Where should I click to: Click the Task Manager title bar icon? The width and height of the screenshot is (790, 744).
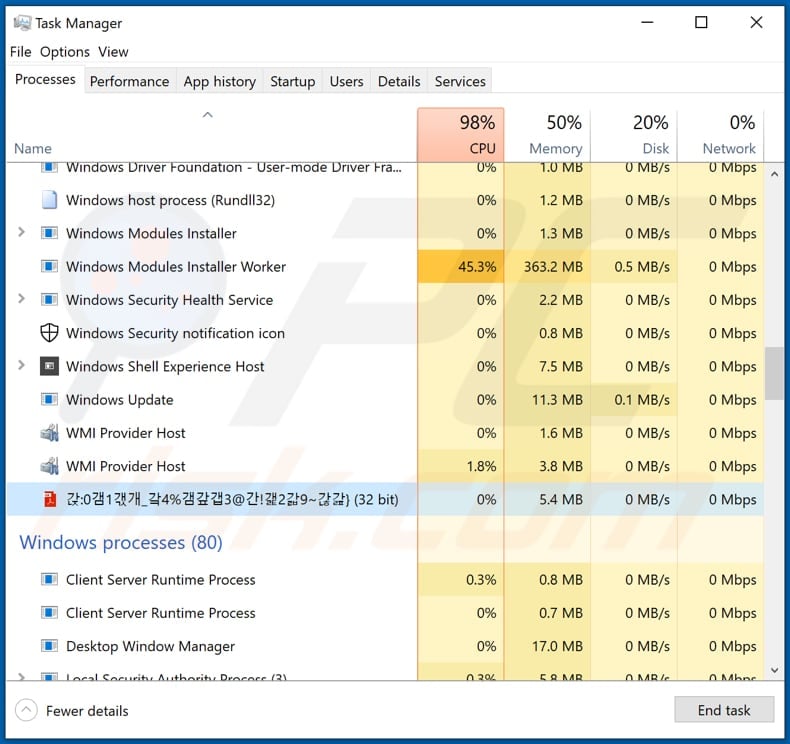click(22, 23)
